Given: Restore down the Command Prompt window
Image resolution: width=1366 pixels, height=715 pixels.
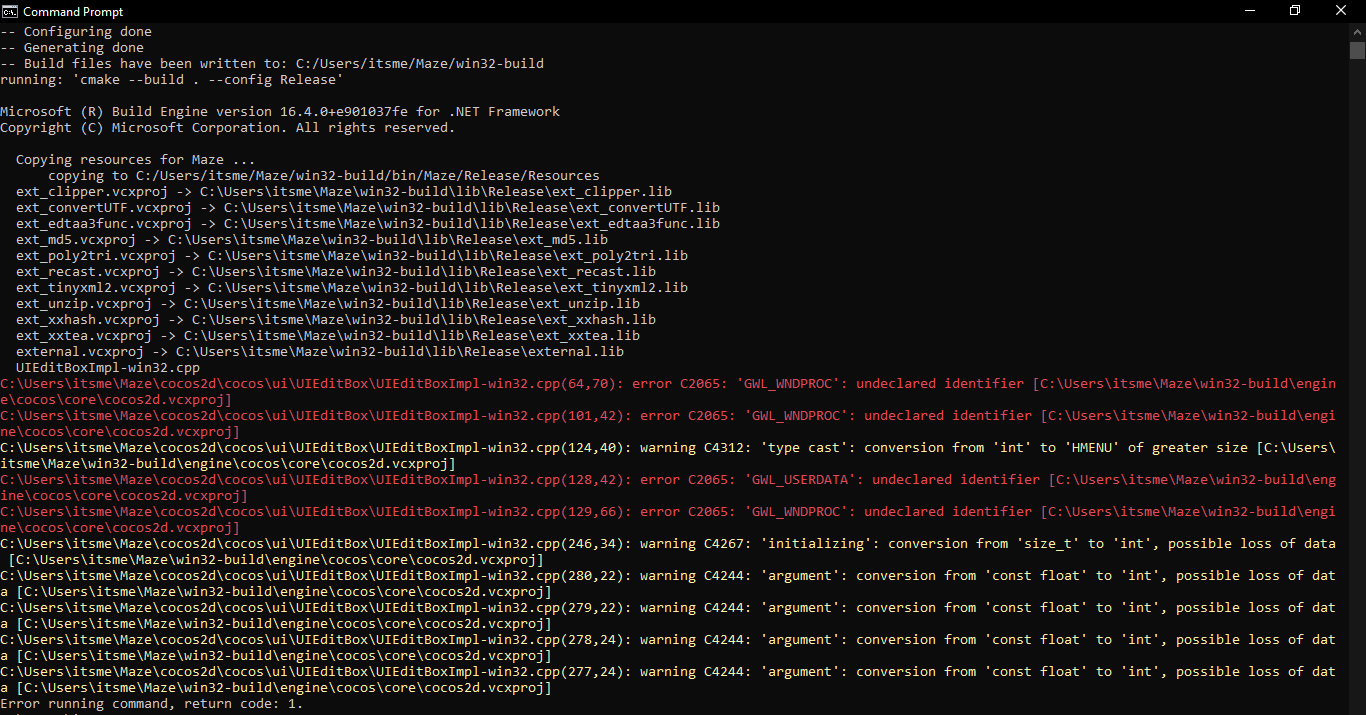Looking at the screenshot, I should [1295, 11].
